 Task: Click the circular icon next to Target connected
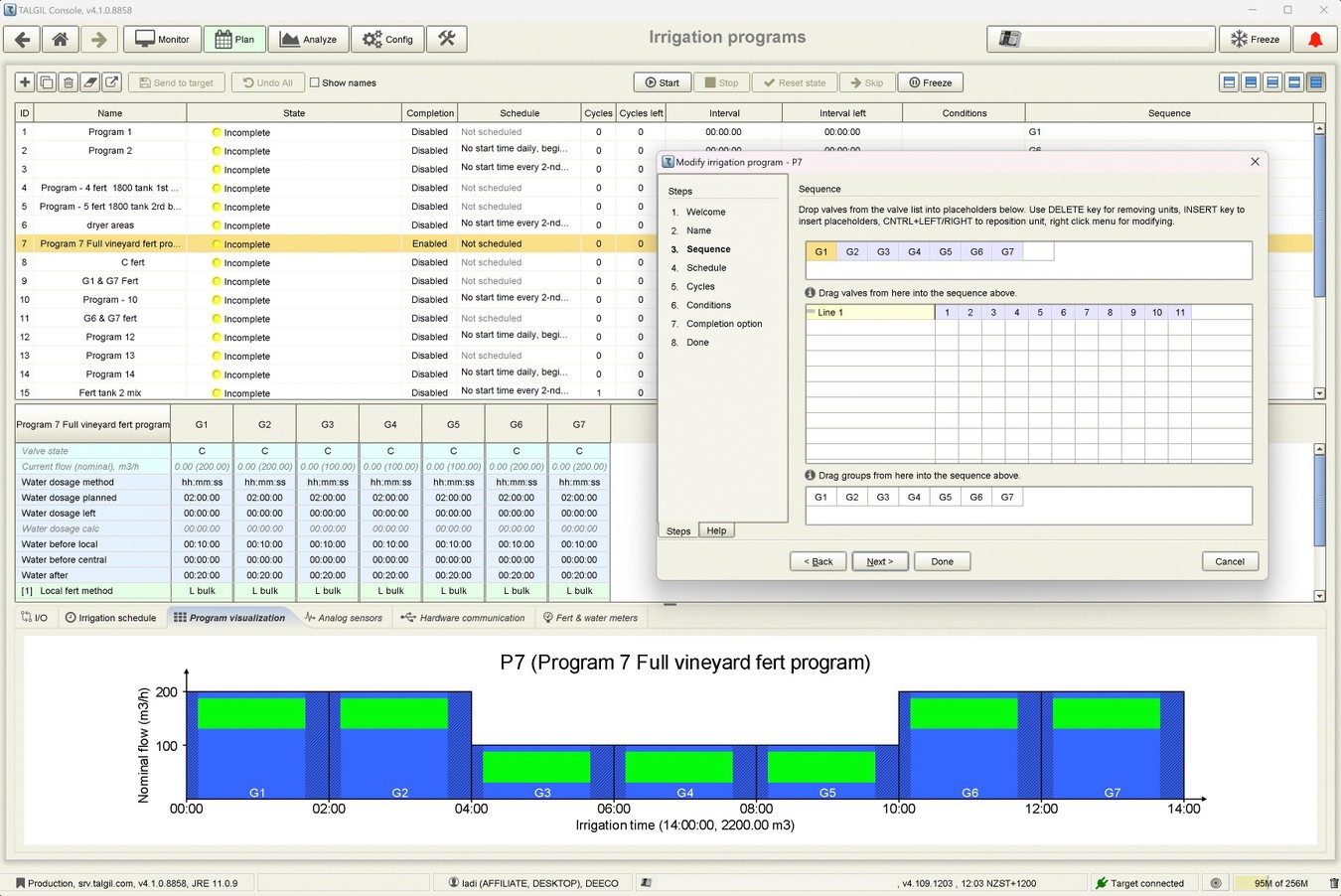click(x=1216, y=883)
